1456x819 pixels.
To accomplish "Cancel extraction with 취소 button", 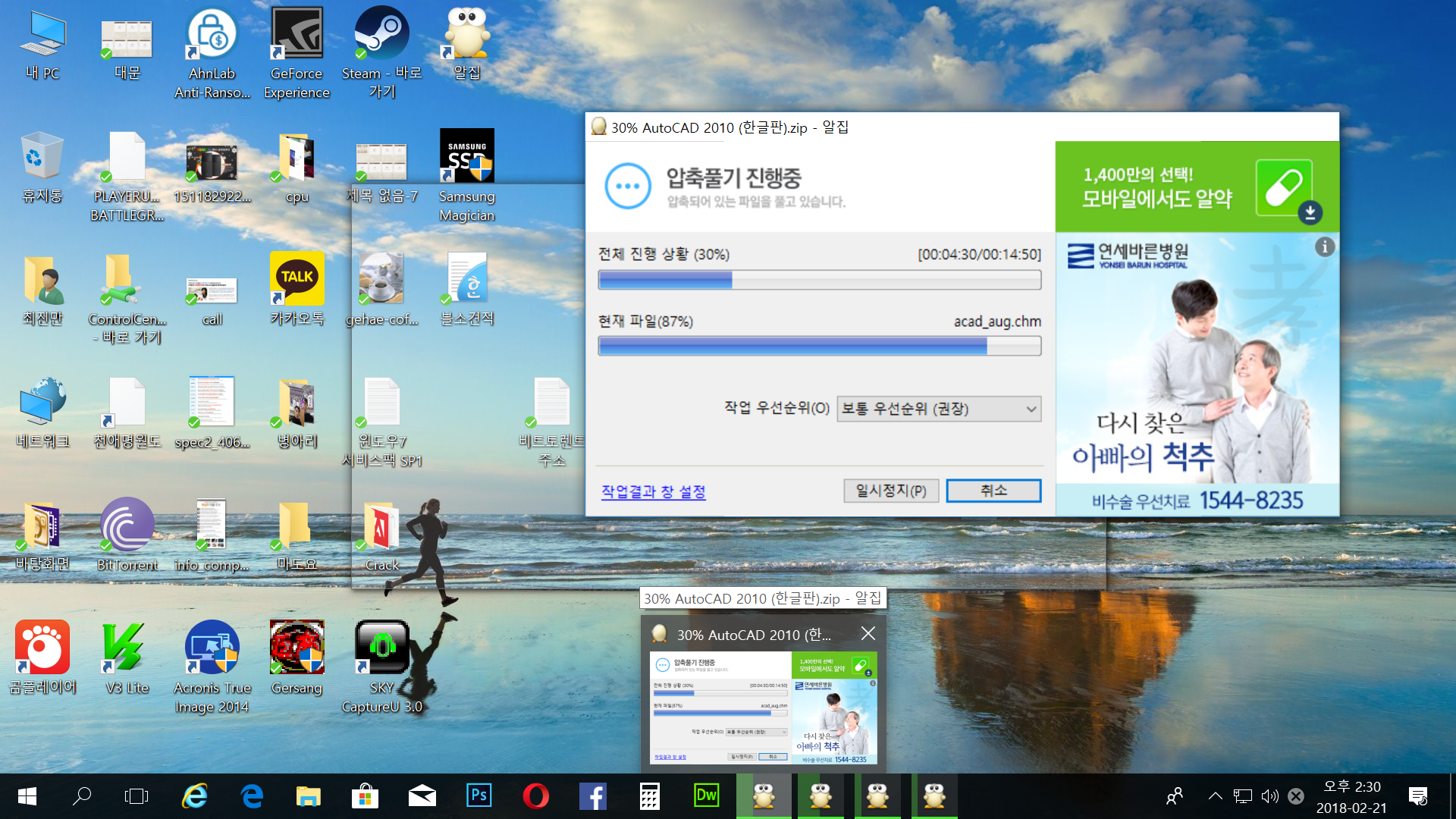I will pyautogui.click(x=993, y=491).
